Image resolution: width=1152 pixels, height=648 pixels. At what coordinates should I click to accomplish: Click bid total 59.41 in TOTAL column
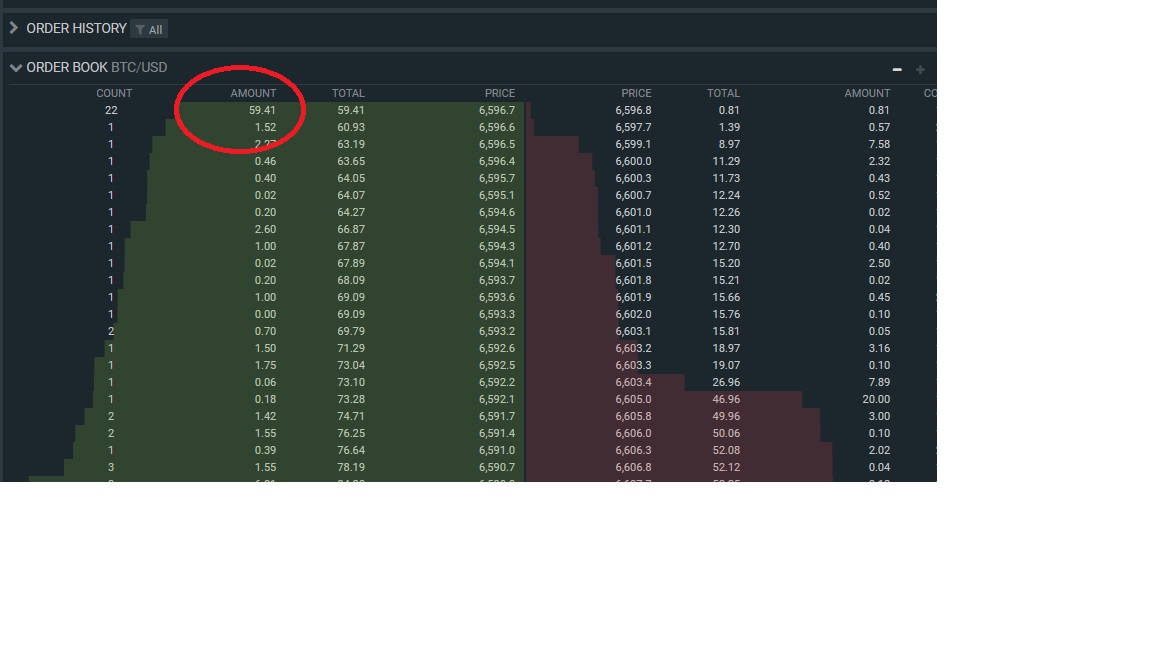coord(351,110)
